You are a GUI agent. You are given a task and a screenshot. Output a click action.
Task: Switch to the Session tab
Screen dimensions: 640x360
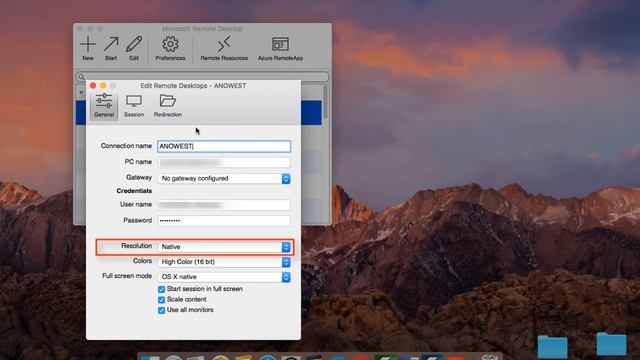coord(134,105)
